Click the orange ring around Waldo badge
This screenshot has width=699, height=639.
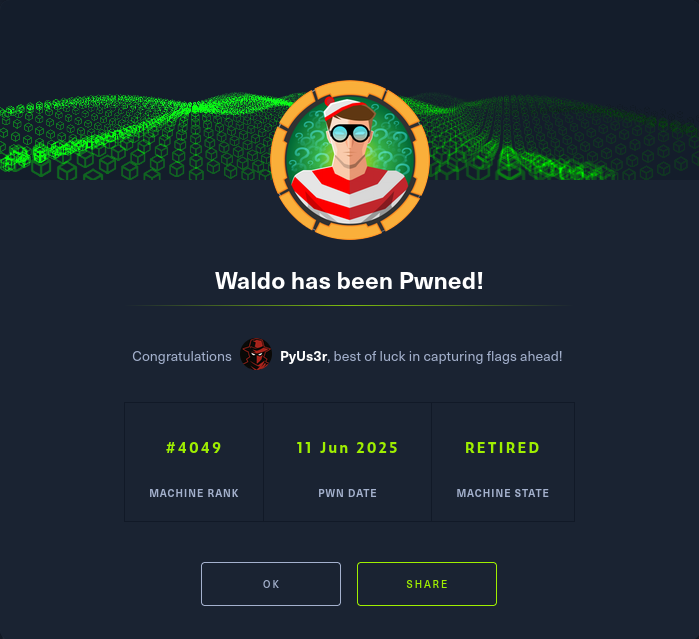(x=278, y=160)
